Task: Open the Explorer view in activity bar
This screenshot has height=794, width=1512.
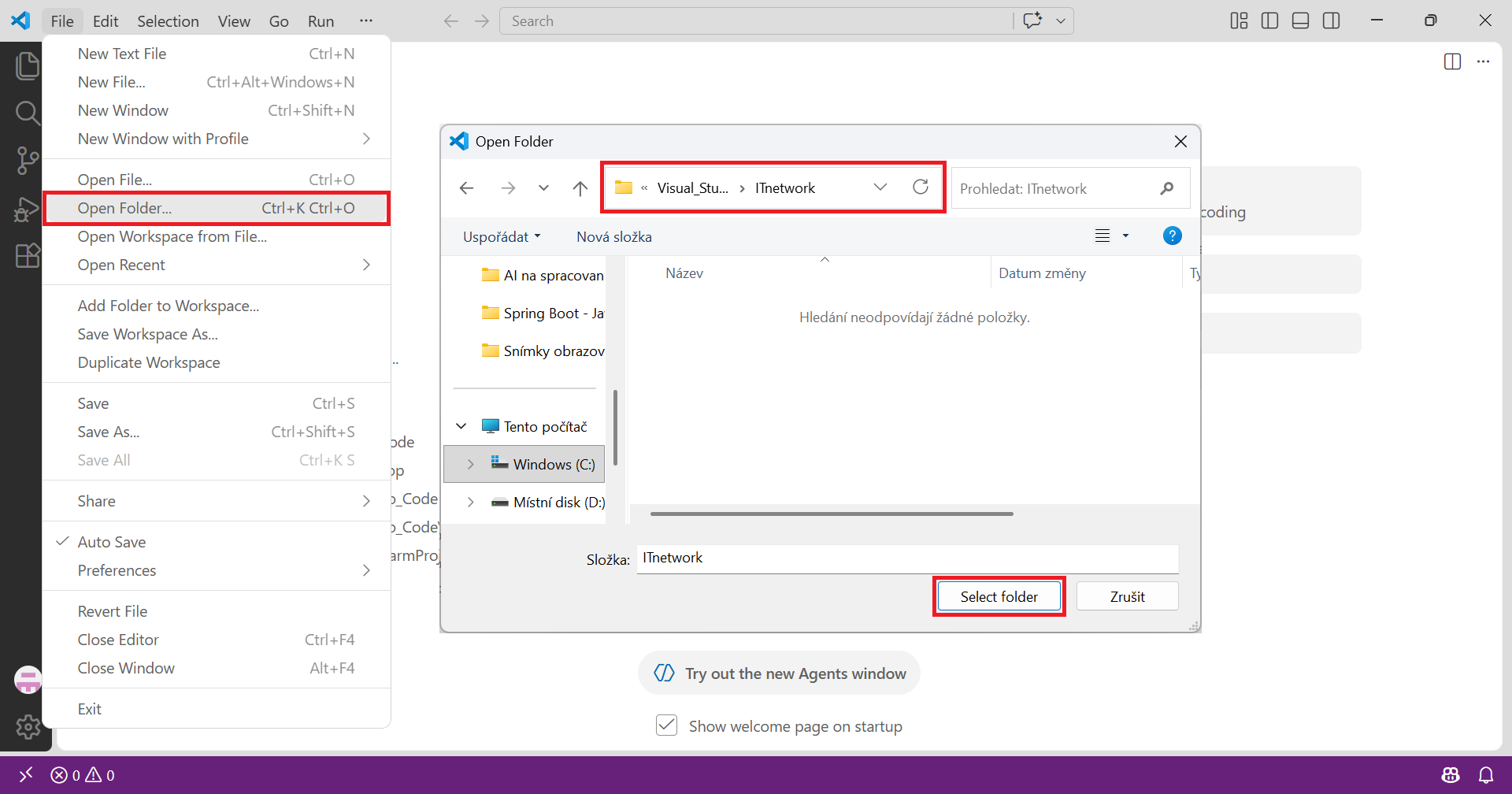Action: [27, 65]
